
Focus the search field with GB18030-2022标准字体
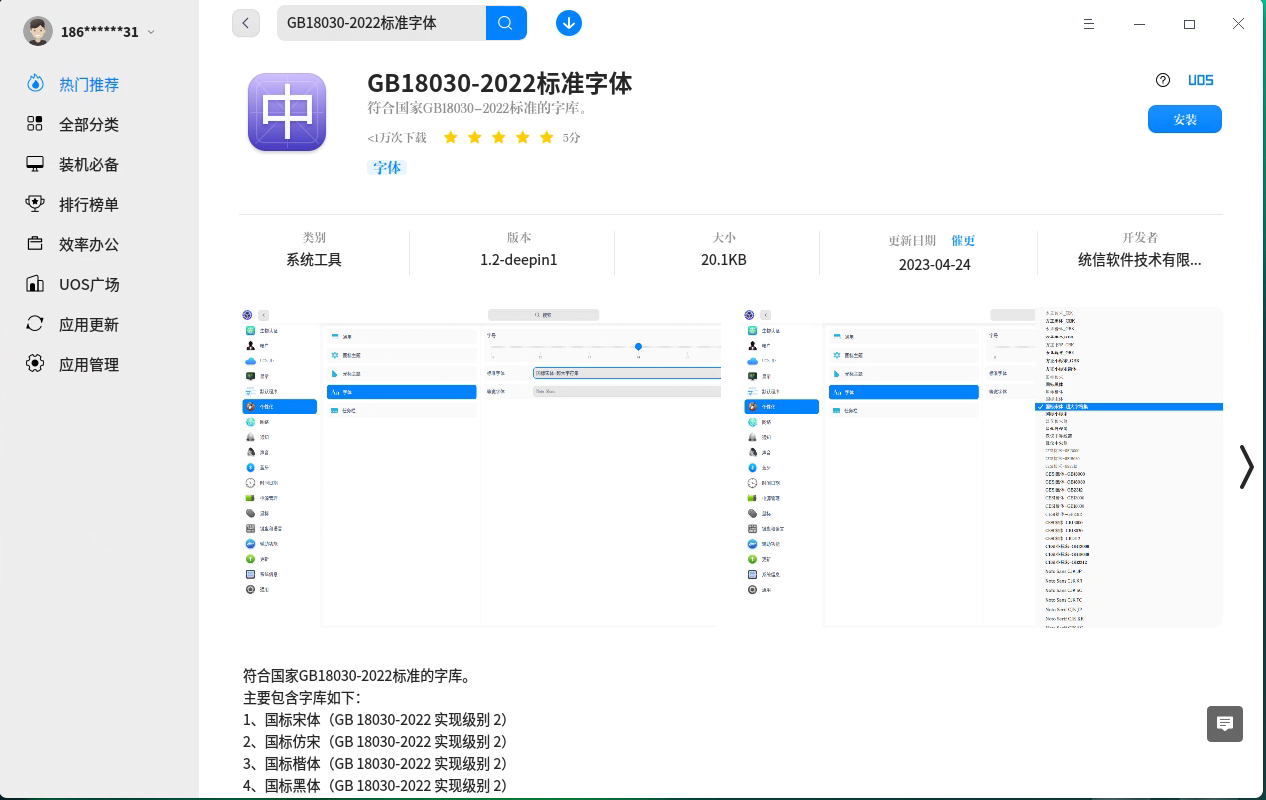(381, 23)
